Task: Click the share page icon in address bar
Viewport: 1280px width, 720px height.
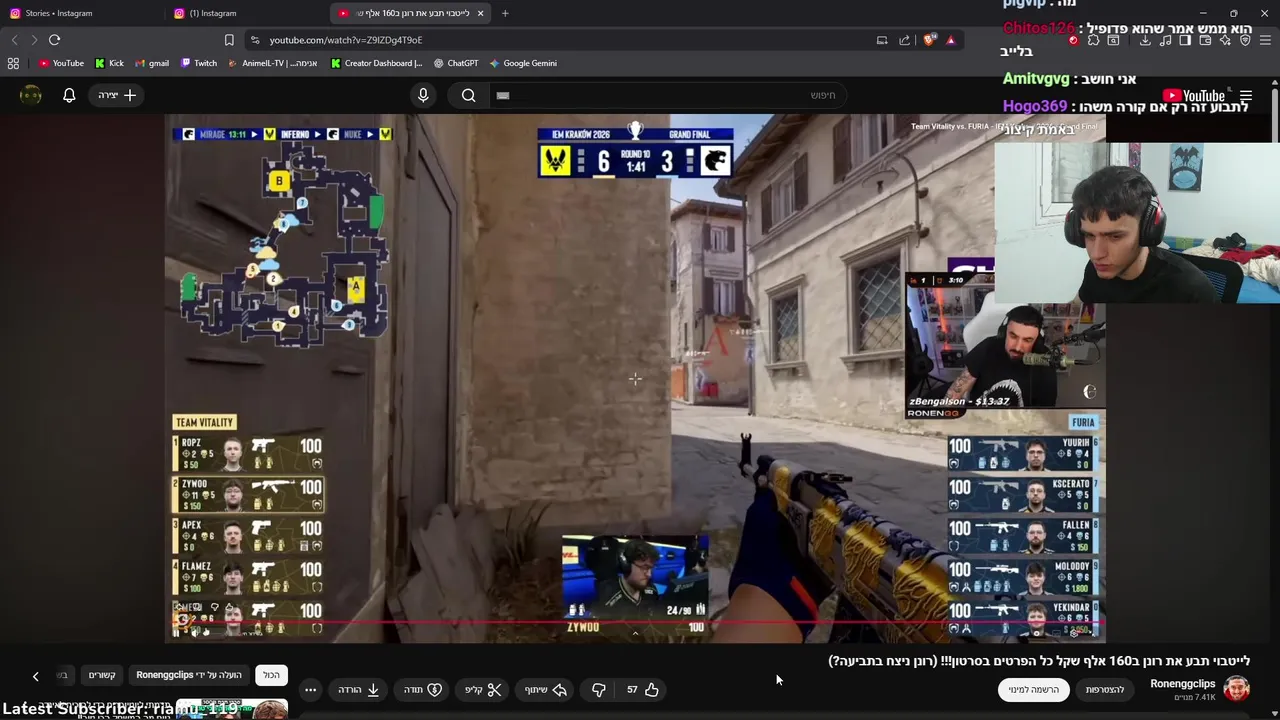Action: 905,40
